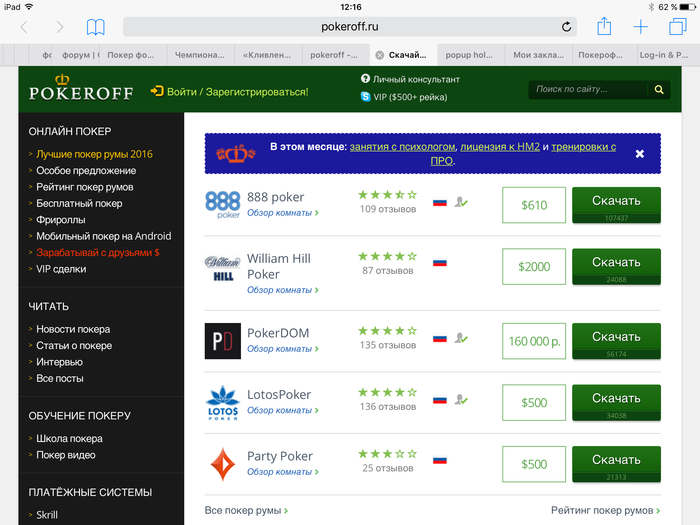Open 109 отзывов reviews
700x525 pixels.
(x=388, y=209)
